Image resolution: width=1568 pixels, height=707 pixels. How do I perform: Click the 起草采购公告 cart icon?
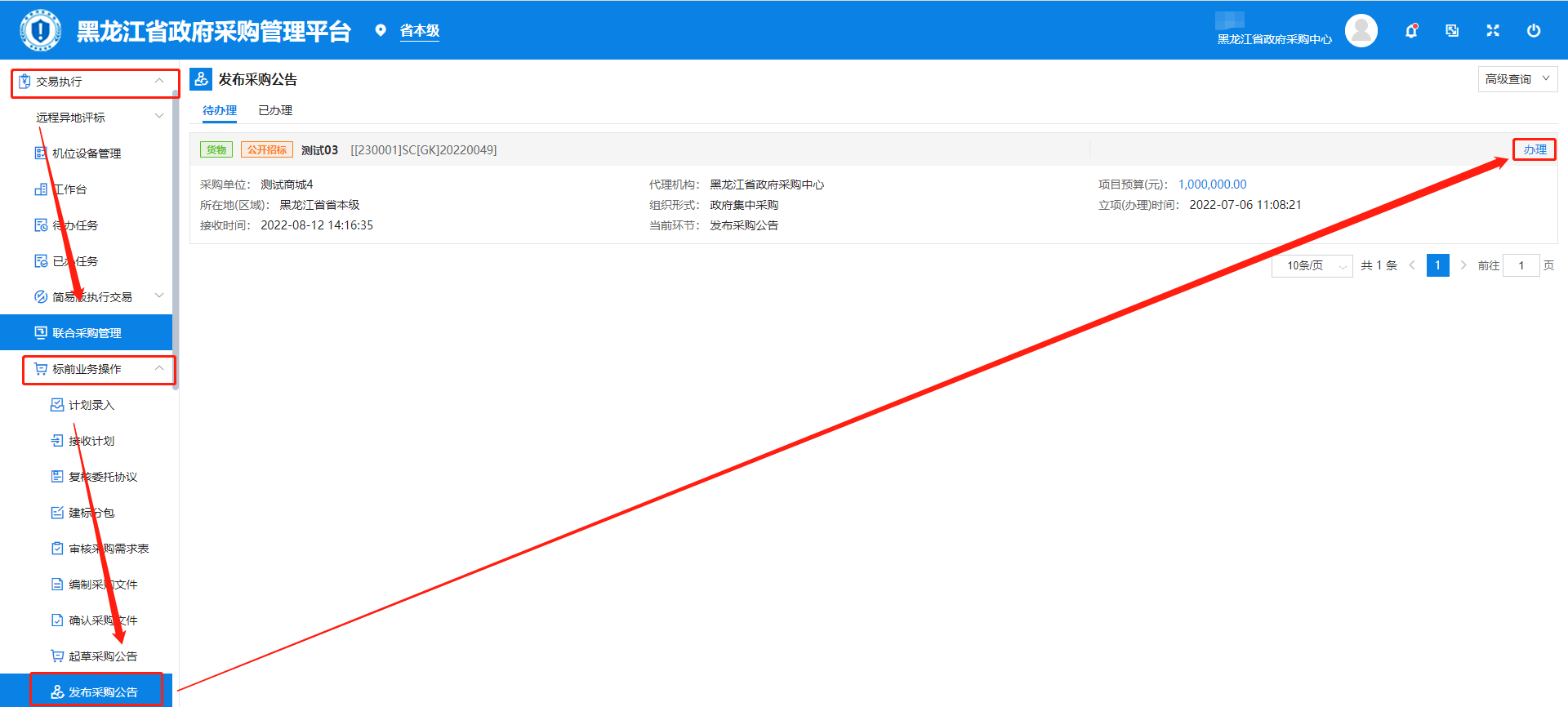(57, 656)
